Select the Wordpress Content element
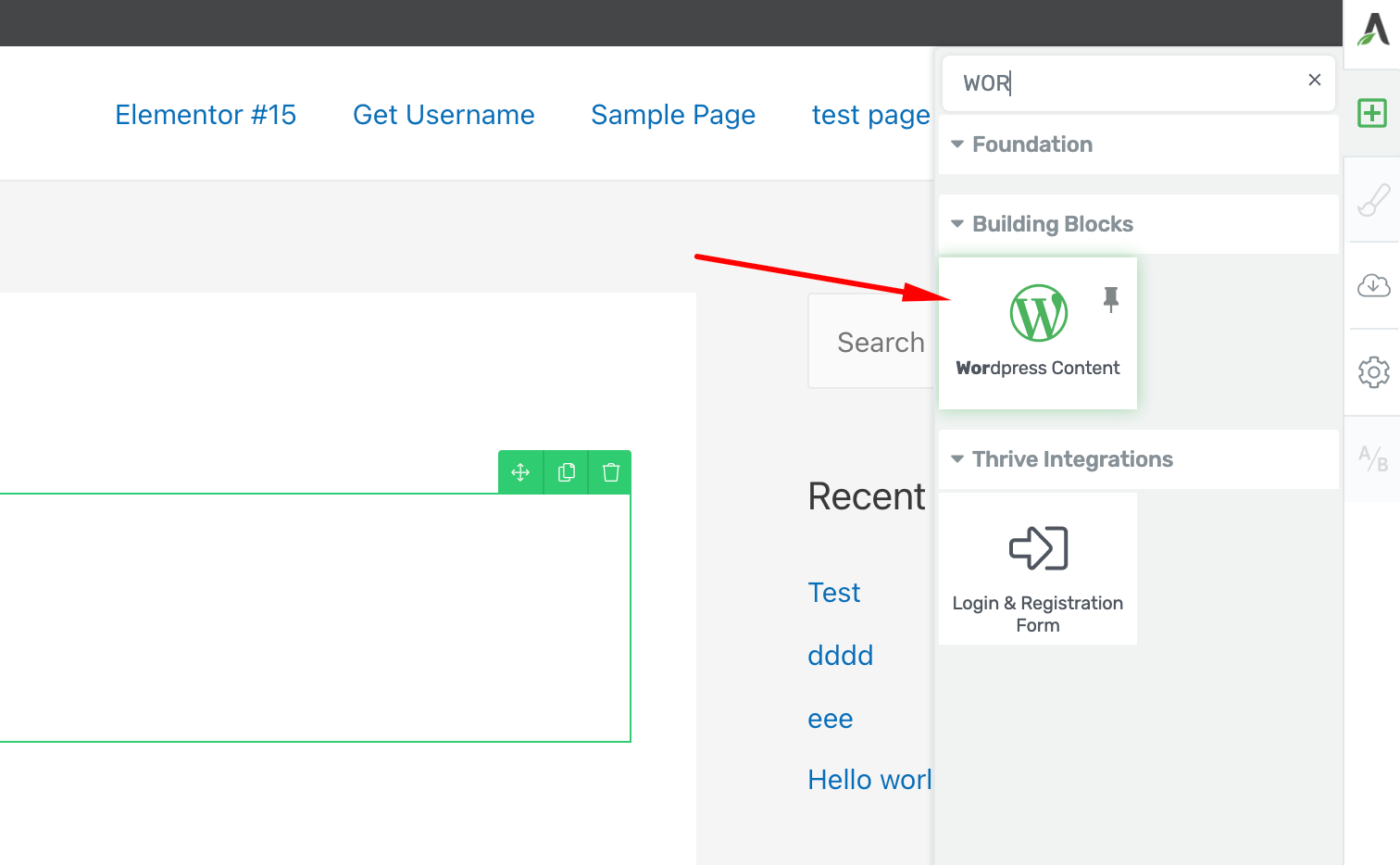This screenshot has width=1400, height=865. (1037, 333)
